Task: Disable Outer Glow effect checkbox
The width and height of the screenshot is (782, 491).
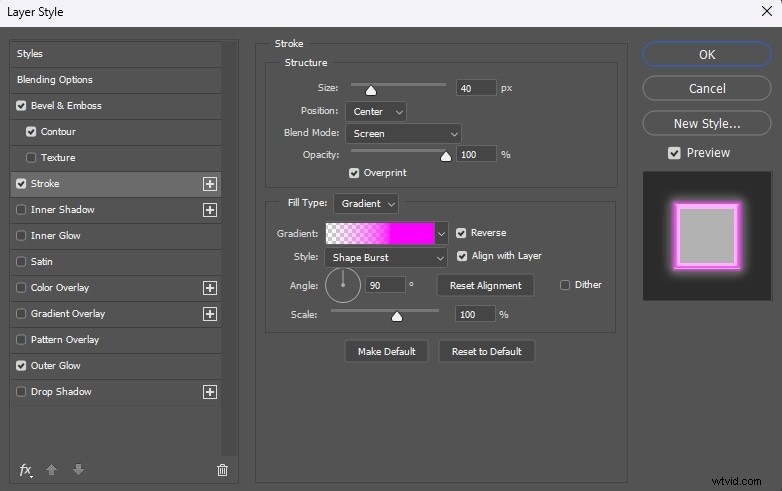Action: (21, 365)
